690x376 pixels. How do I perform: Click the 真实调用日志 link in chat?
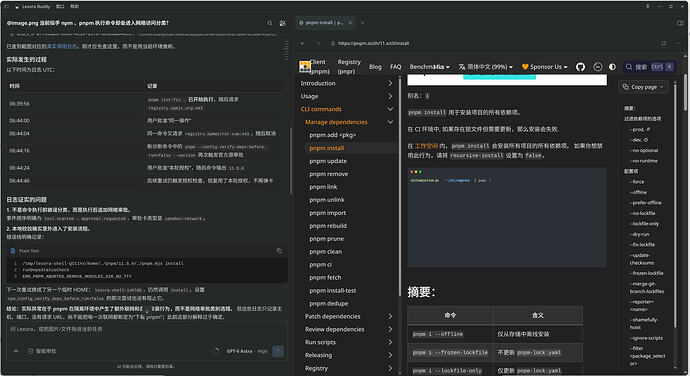point(62,46)
